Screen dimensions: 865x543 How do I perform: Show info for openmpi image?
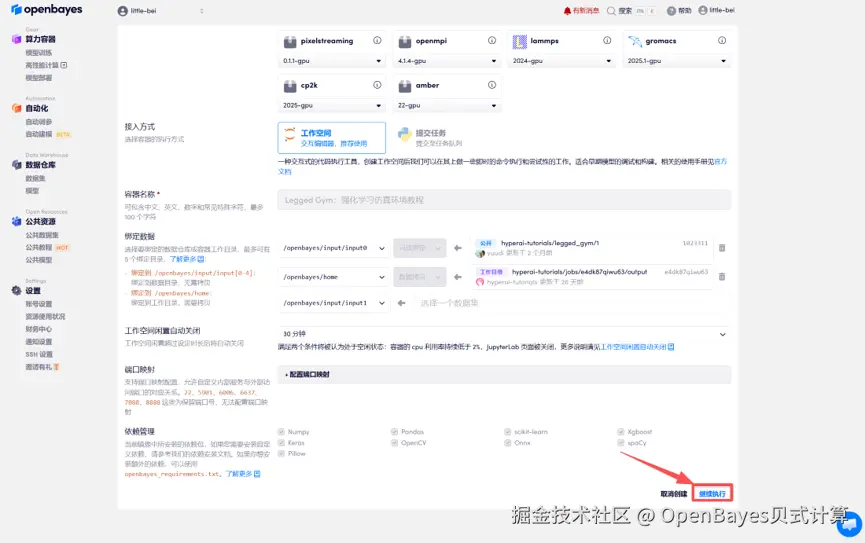click(492, 40)
